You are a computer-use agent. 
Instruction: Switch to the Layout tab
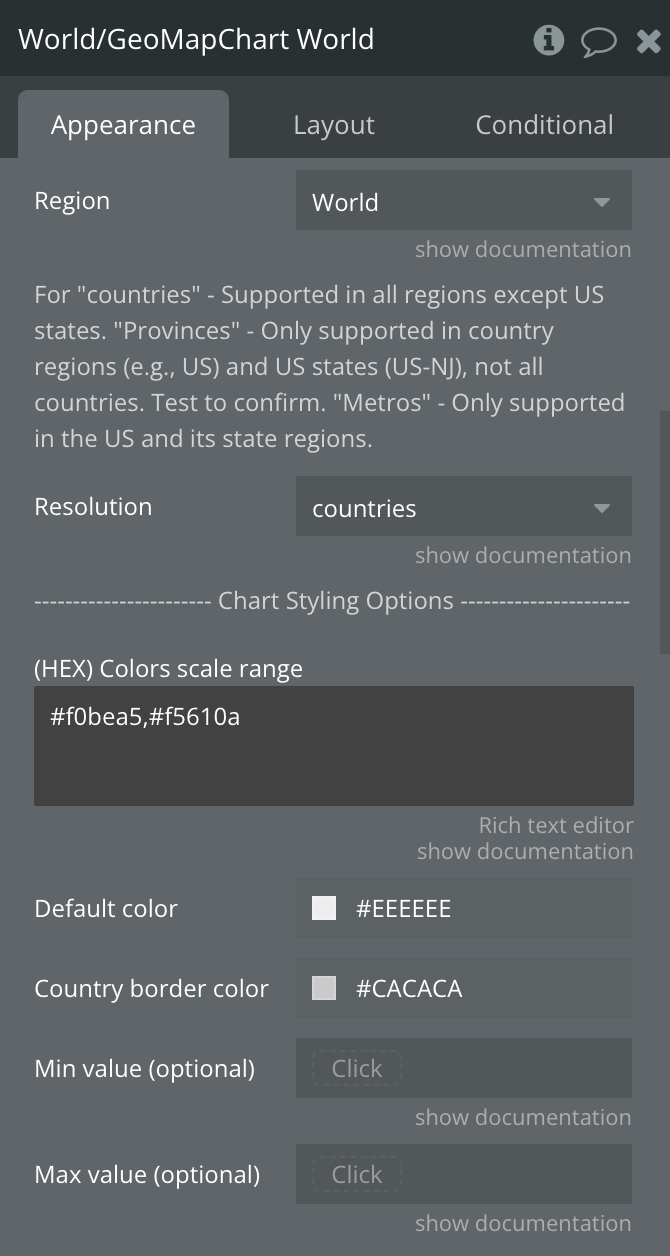tap(334, 125)
